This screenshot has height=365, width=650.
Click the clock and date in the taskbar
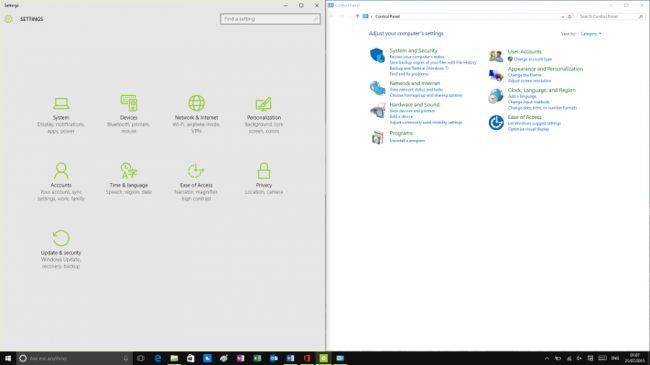pyautogui.click(x=634, y=358)
